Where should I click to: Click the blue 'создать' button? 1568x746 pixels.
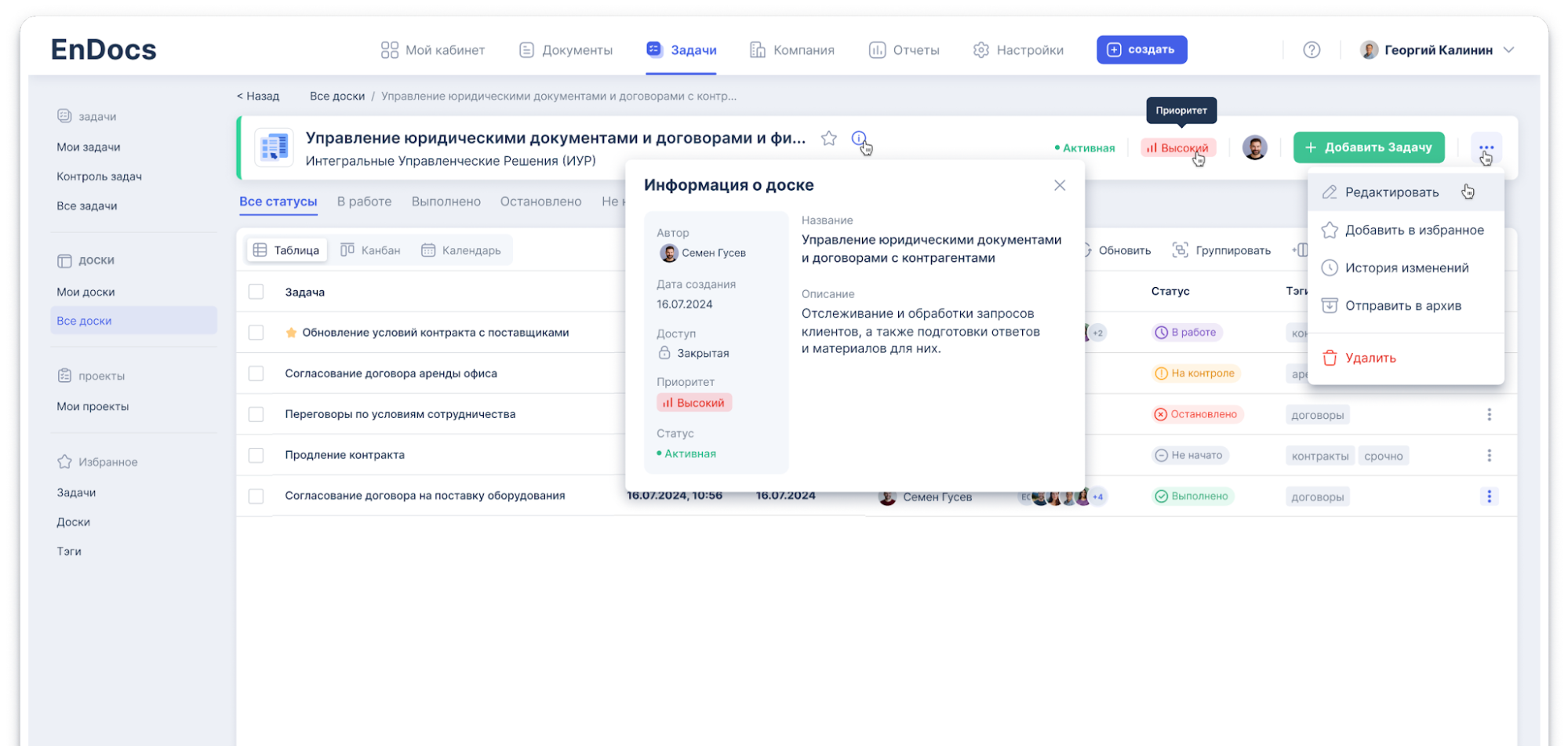pyautogui.click(x=1141, y=49)
